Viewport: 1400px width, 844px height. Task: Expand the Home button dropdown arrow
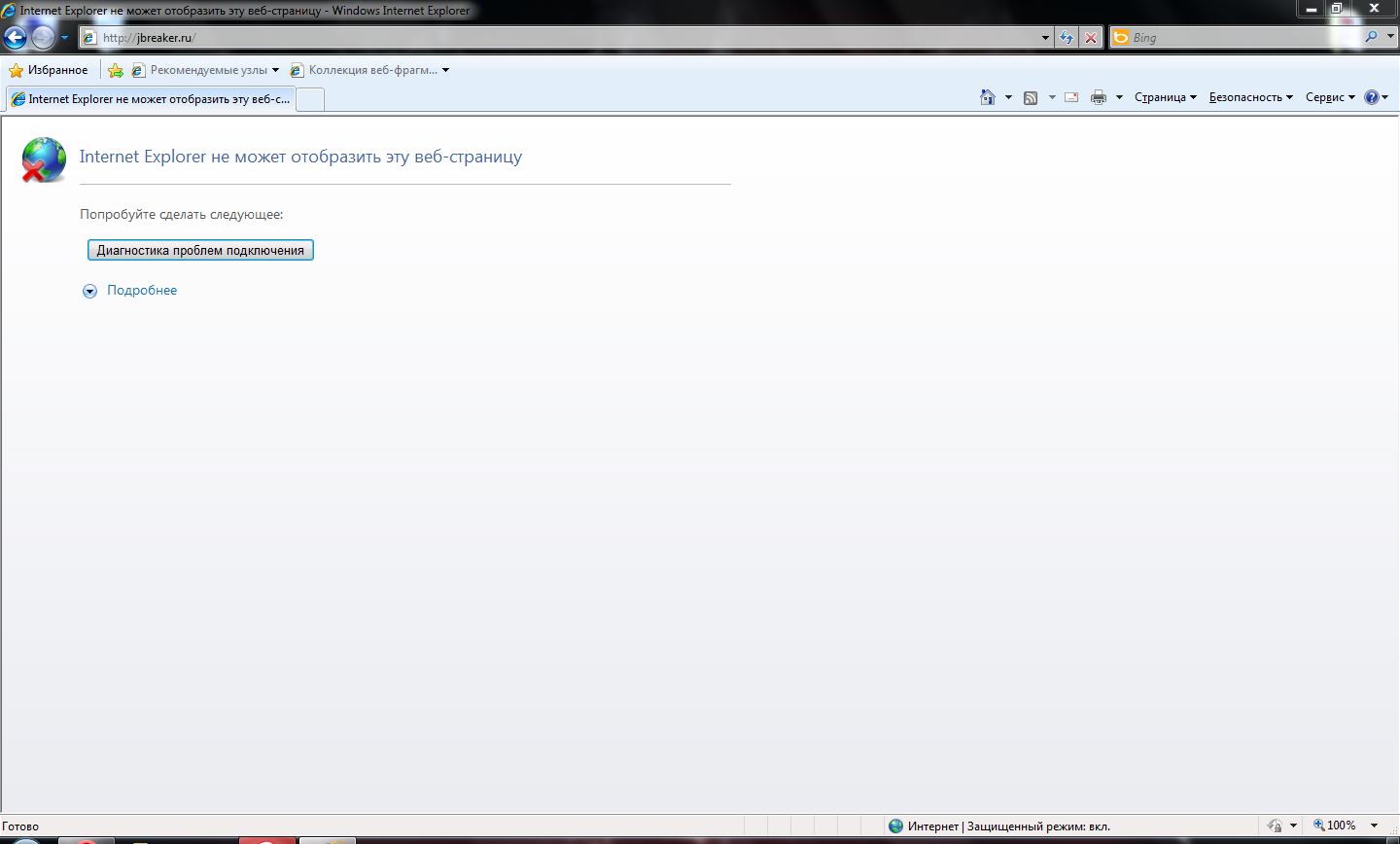click(1008, 97)
